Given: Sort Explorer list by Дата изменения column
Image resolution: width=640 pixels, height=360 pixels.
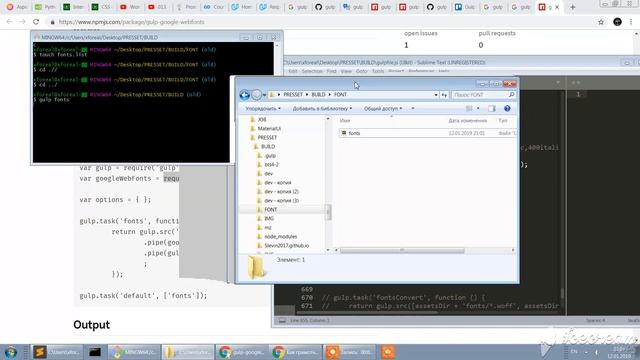Looking at the screenshot, I should coord(467,121).
